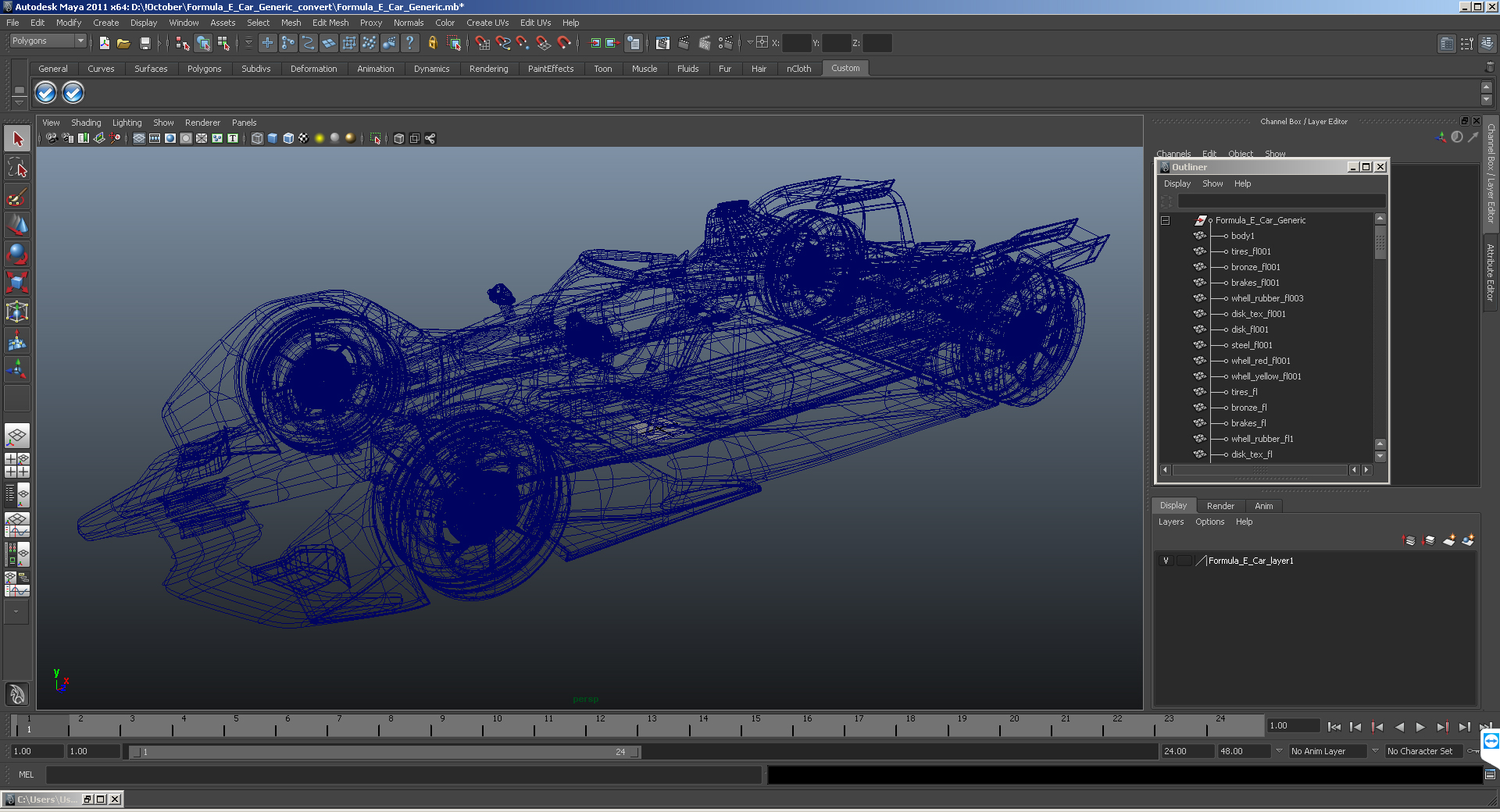1500x812 pixels.
Task: Select the arrow Select tool in toolbox
Action: (x=17, y=139)
